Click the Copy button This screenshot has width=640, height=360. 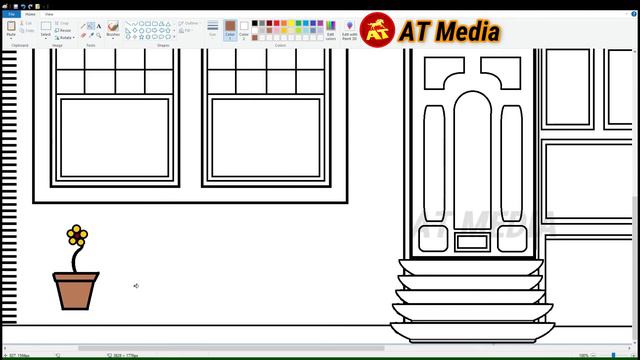(27, 31)
